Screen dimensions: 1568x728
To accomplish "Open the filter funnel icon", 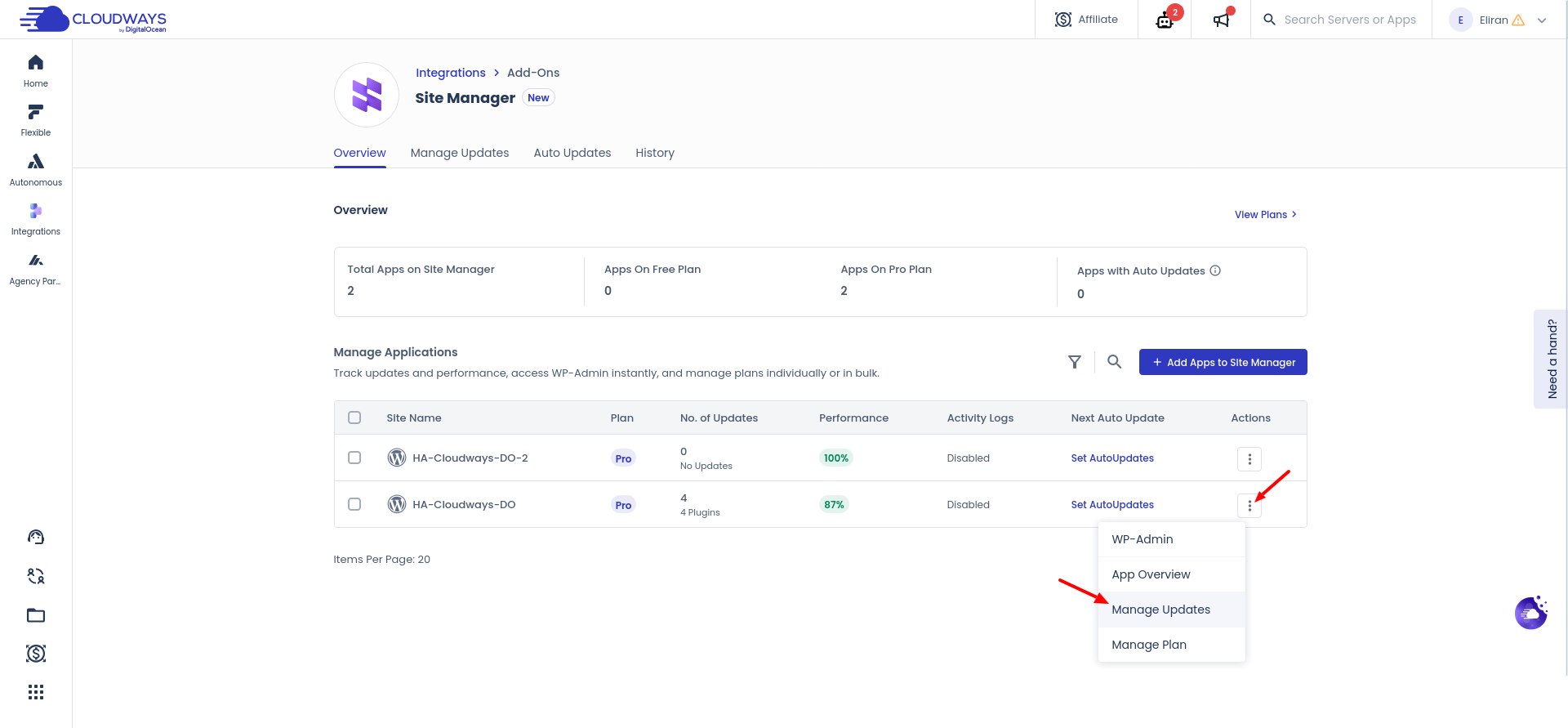I will [1075, 362].
